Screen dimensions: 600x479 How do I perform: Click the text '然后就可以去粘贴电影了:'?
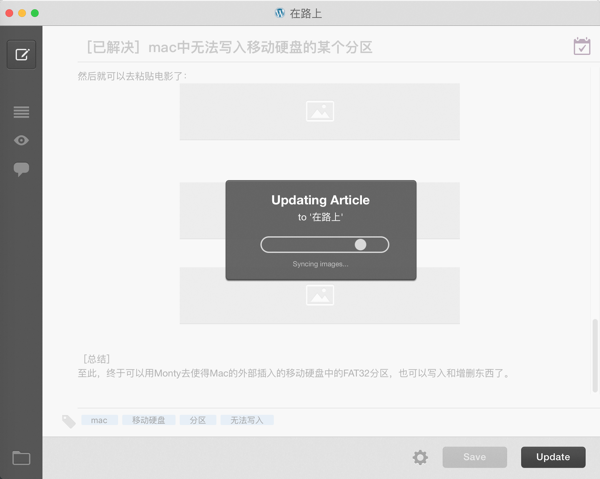132,76
